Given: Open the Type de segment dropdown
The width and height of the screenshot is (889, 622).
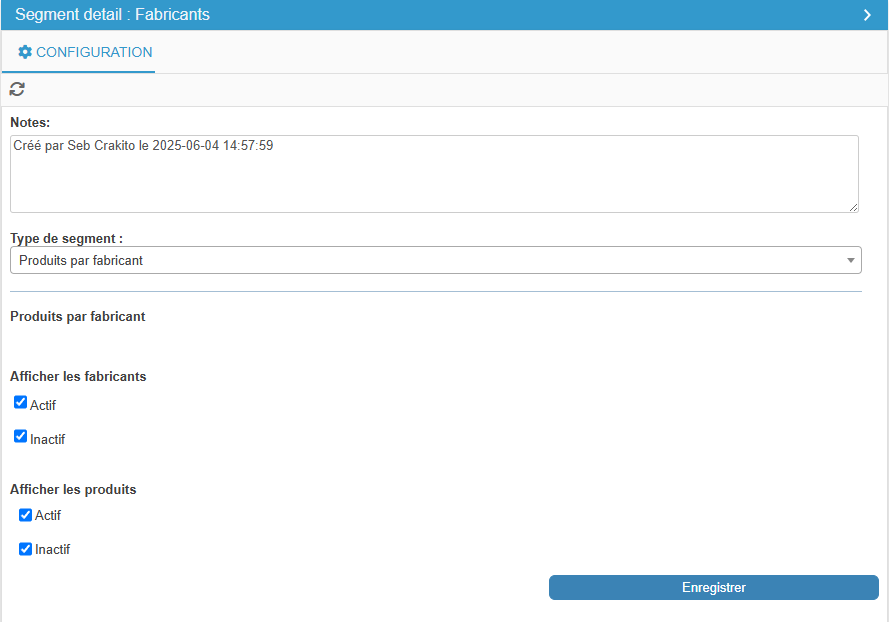Looking at the screenshot, I should point(435,260).
